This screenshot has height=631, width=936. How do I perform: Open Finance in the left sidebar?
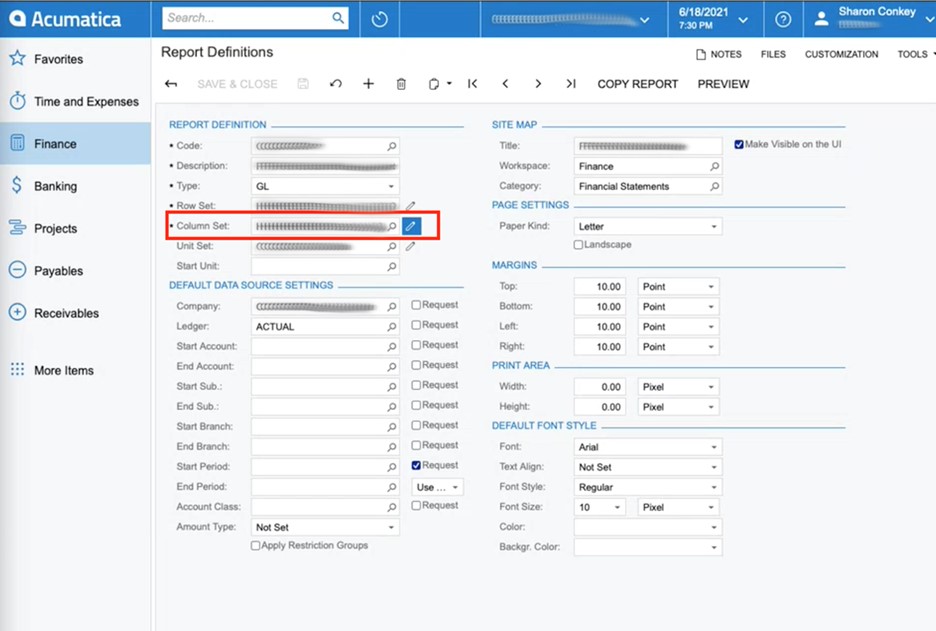coord(55,144)
